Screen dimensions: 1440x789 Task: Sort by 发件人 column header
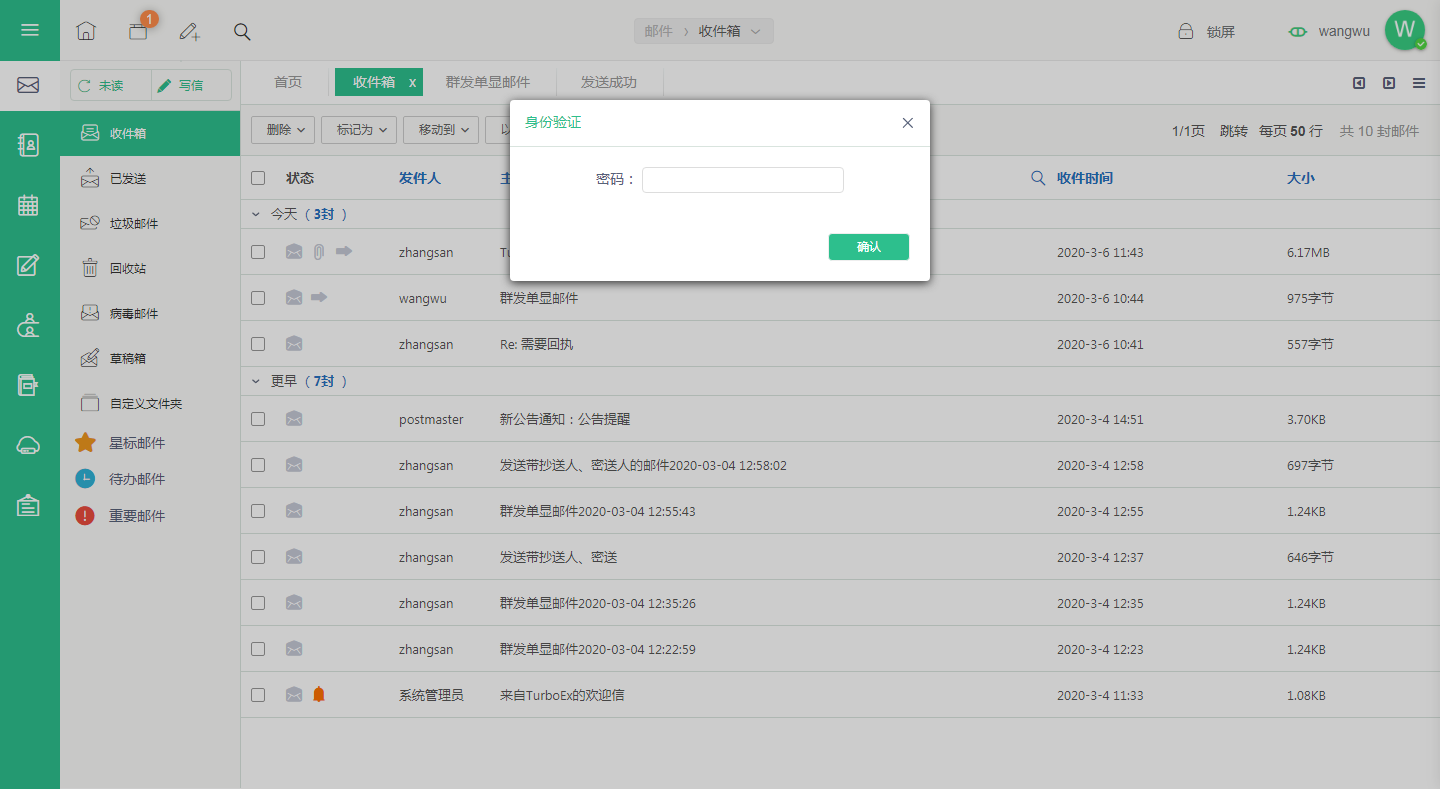[420, 178]
